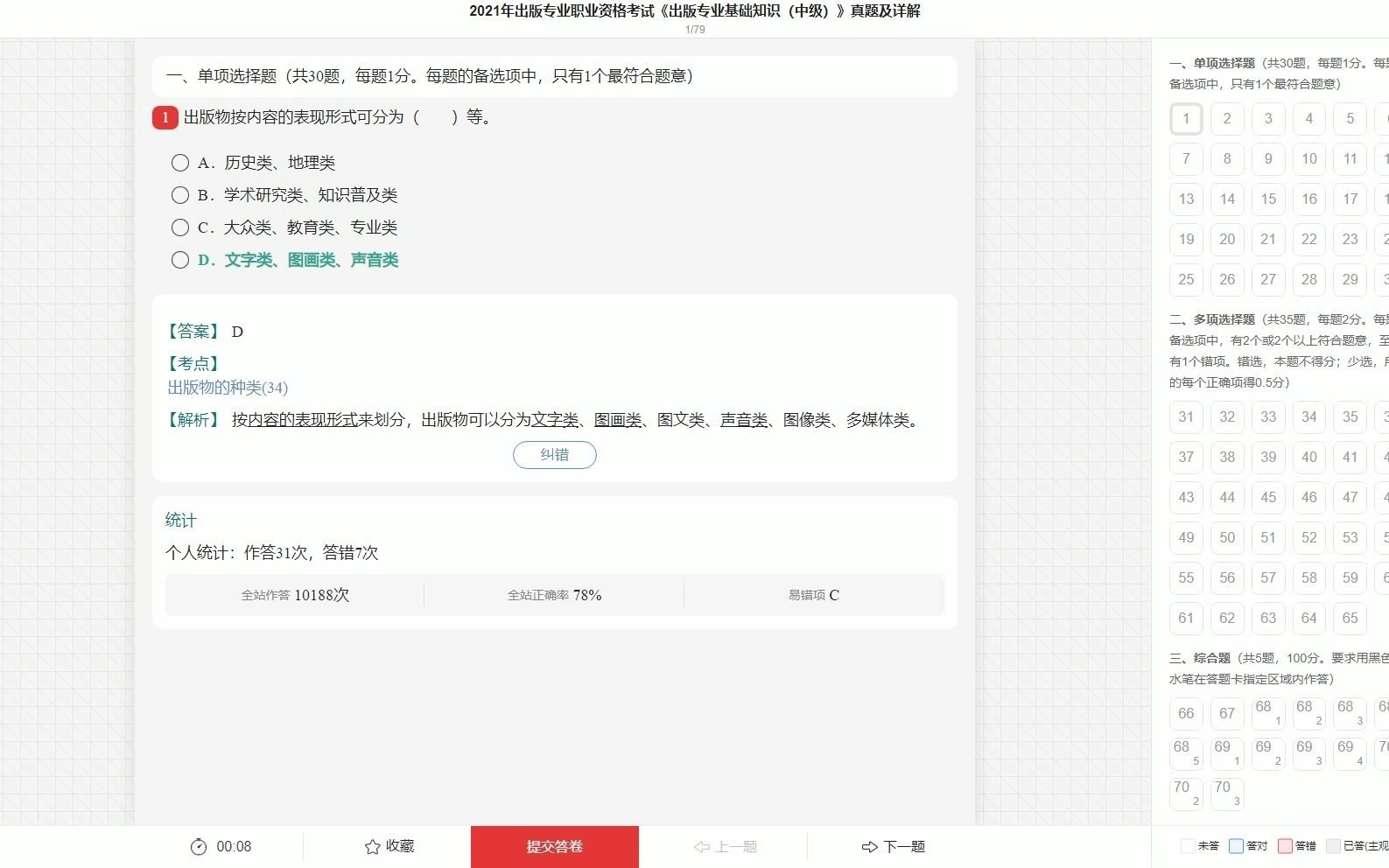Submit the exam with 提交答卷

(x=555, y=847)
